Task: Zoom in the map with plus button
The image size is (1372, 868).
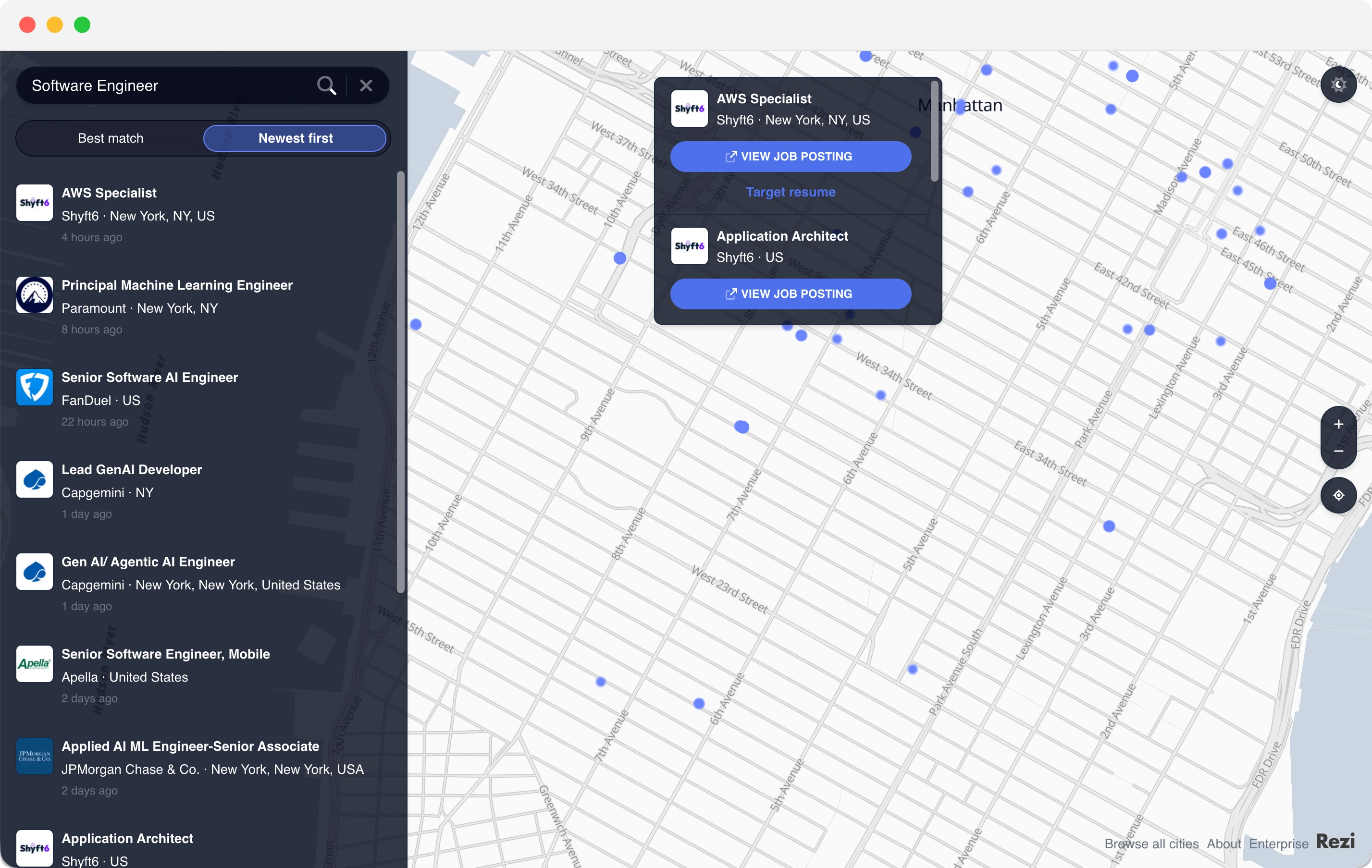Action: click(x=1338, y=424)
